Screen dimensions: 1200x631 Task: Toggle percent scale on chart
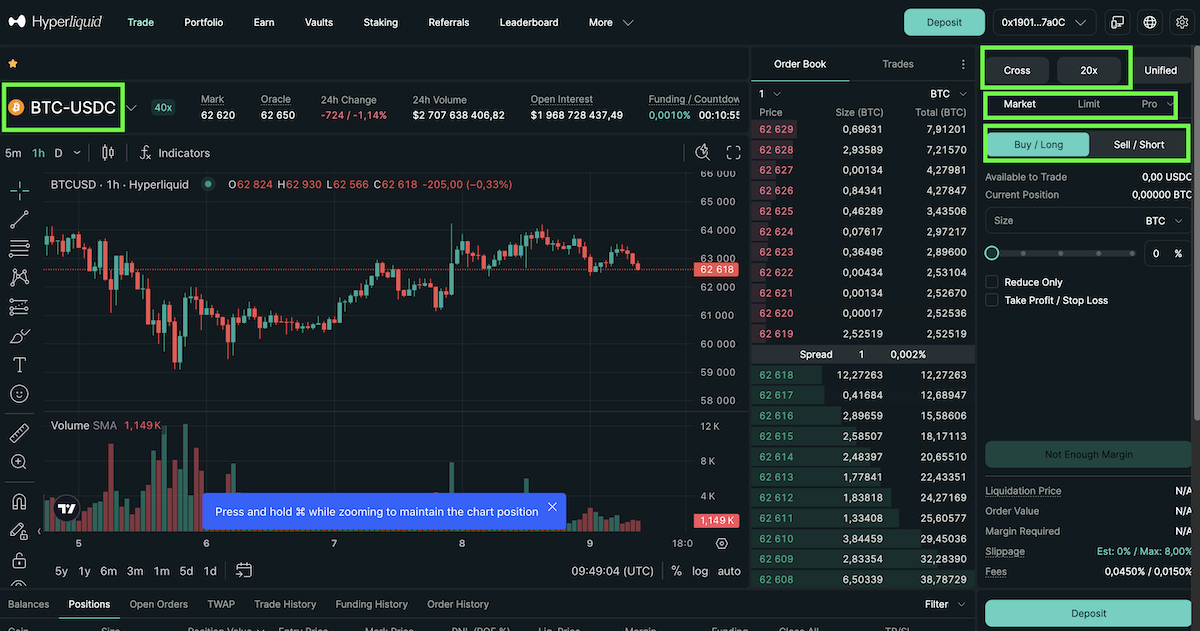click(676, 571)
